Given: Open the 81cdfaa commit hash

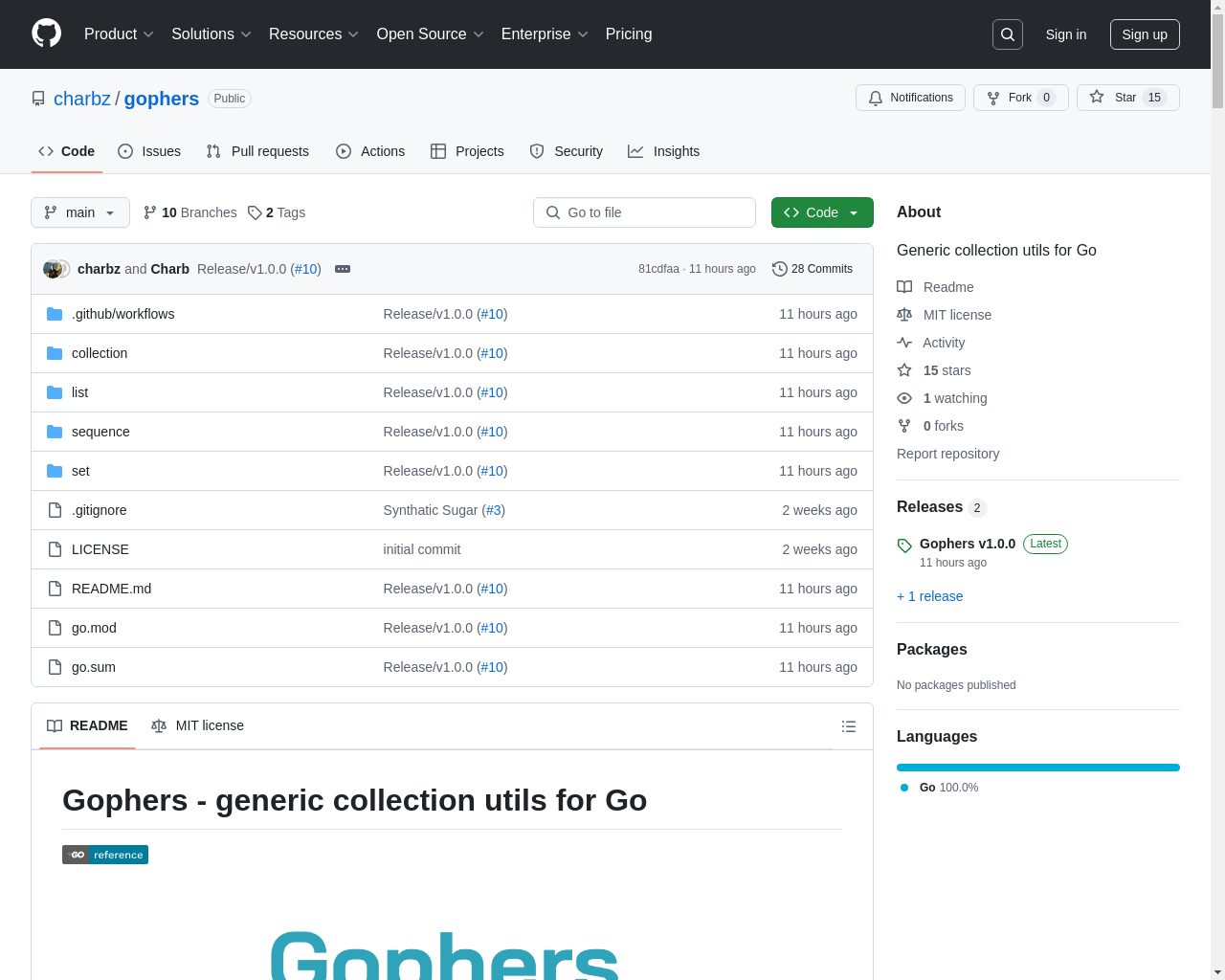Looking at the screenshot, I should pyautogui.click(x=658, y=269).
